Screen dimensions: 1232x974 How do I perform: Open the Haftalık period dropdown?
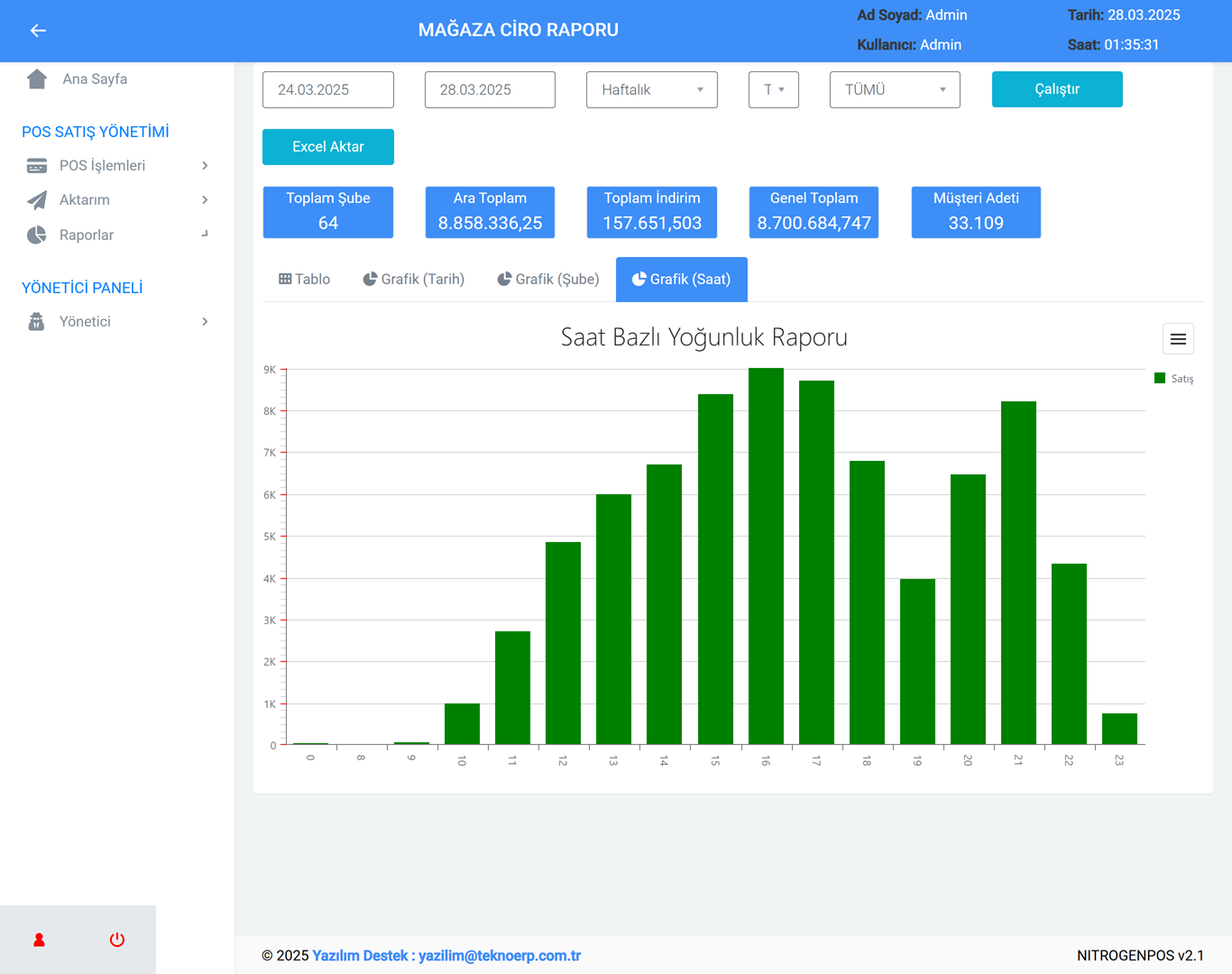coord(652,90)
